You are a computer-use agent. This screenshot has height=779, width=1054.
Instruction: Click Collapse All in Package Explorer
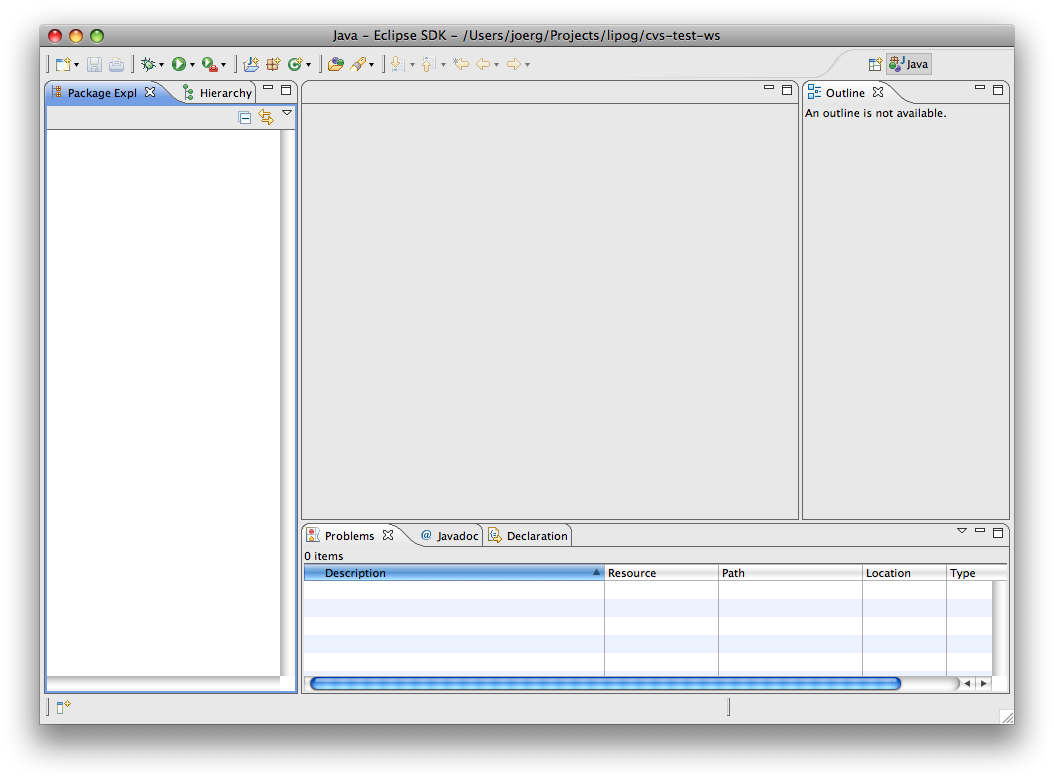pyautogui.click(x=245, y=118)
